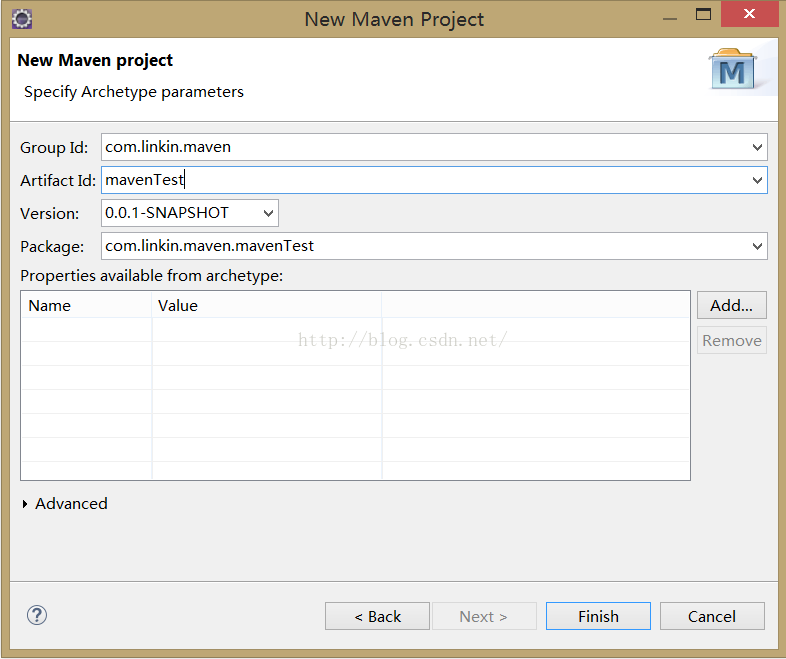The image size is (786, 659).
Task: Click the Add... button
Action: 731,305
